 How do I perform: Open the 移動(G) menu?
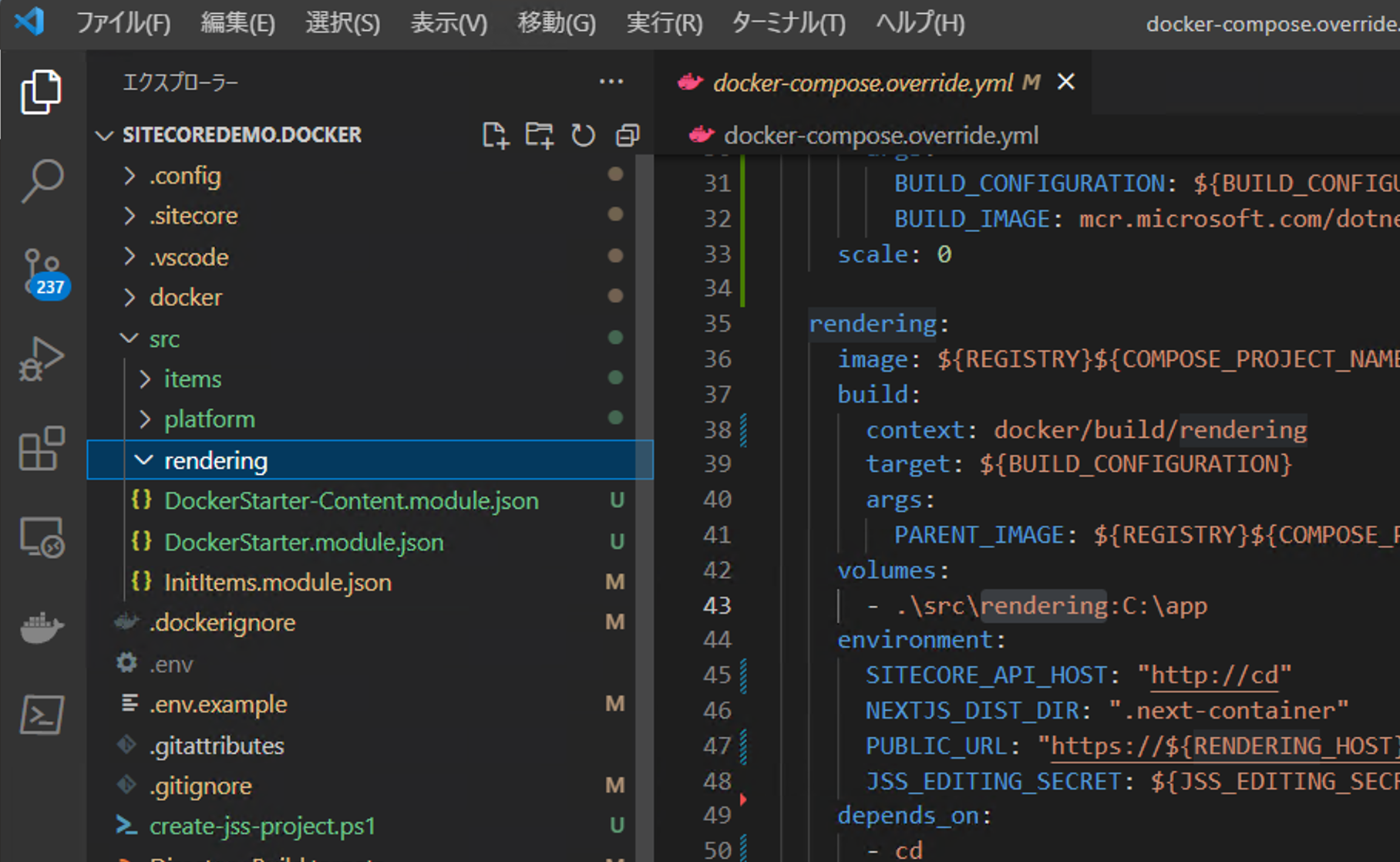(557, 23)
